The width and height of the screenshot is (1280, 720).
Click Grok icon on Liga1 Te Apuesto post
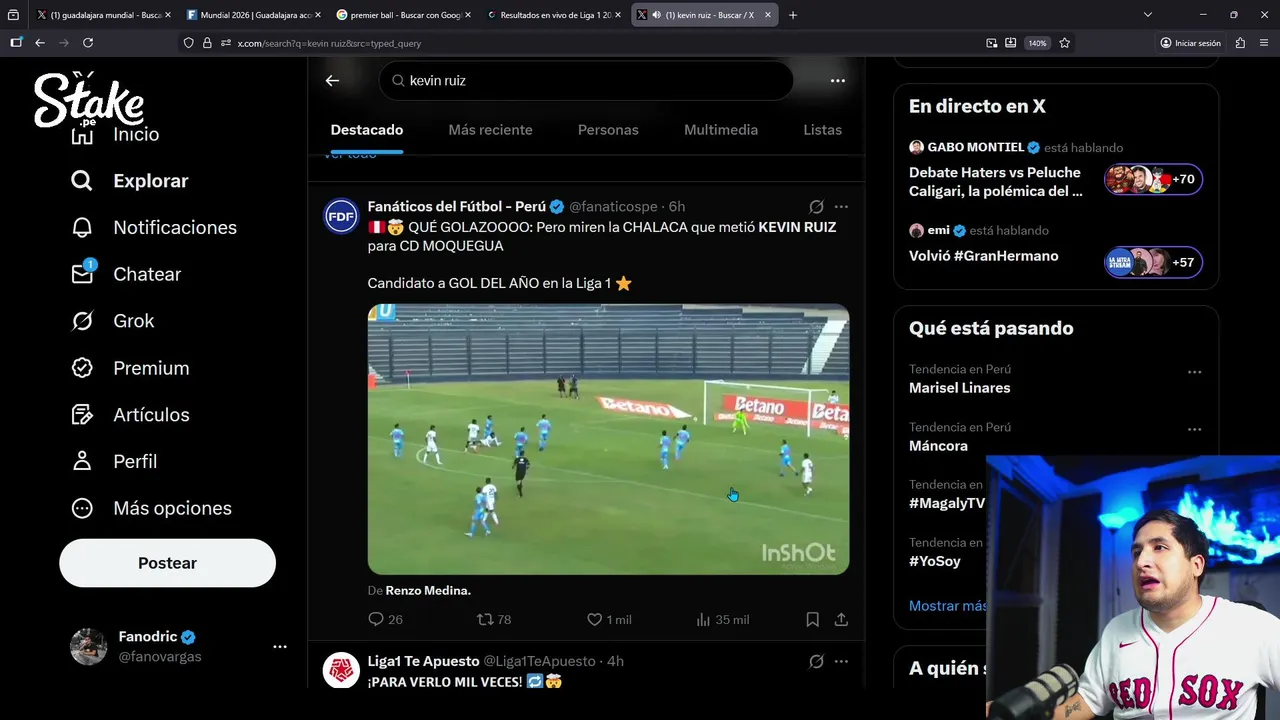tap(816, 662)
